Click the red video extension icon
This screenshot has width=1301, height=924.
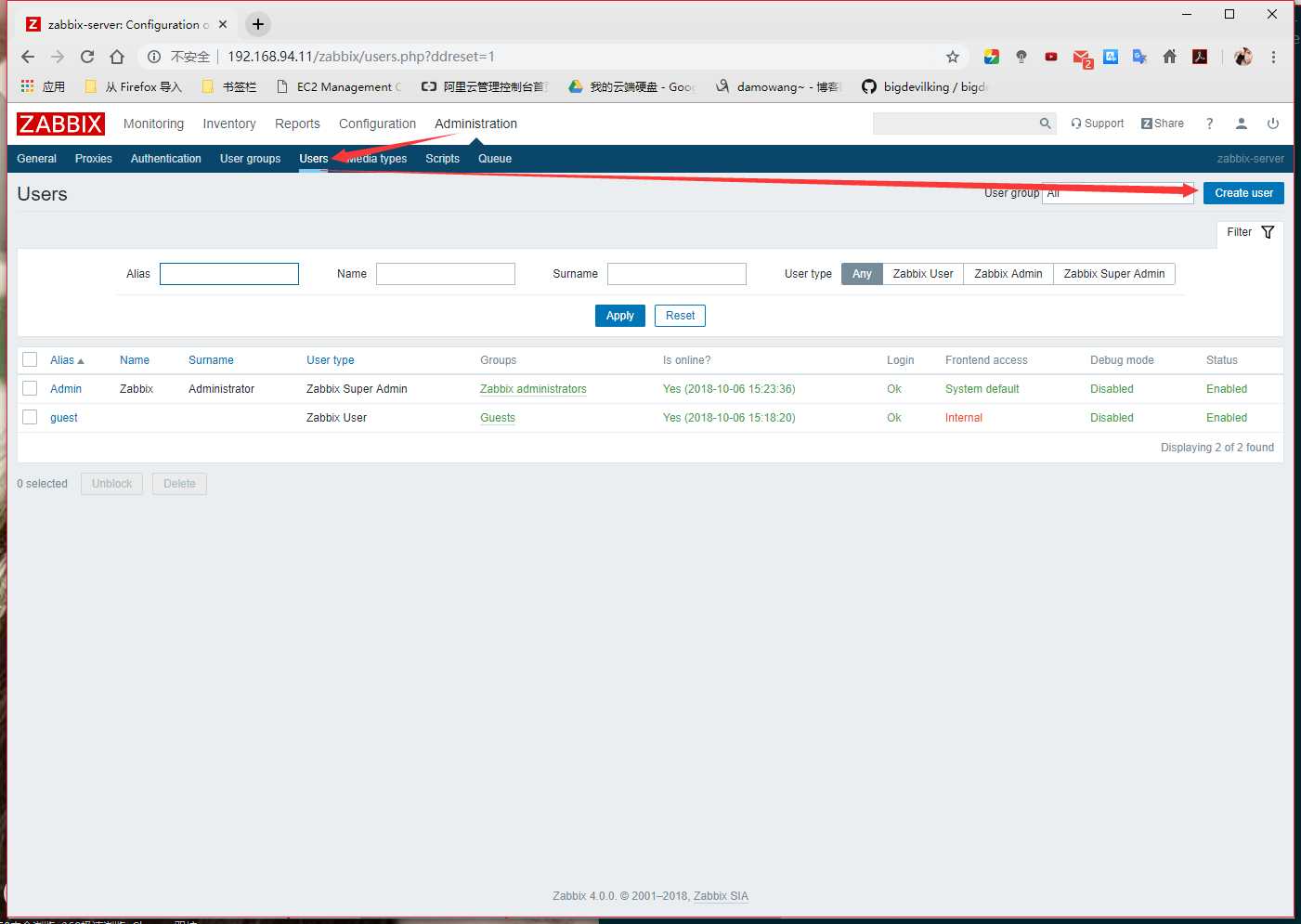click(1051, 57)
